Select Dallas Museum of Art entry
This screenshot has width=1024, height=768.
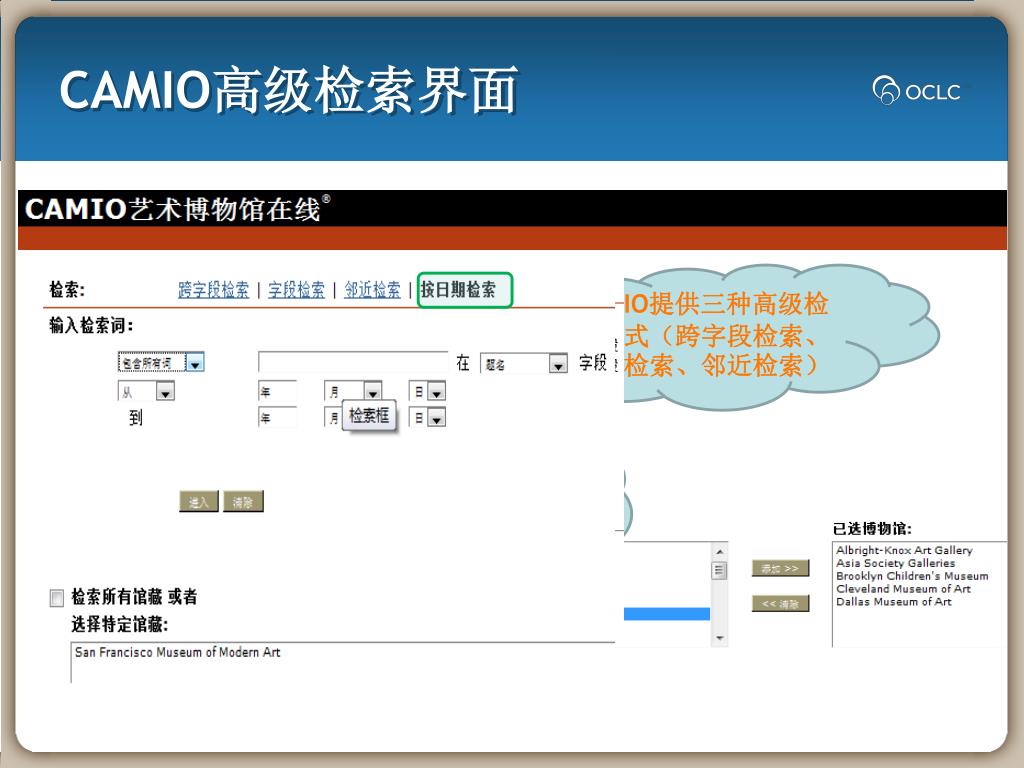pyautogui.click(x=893, y=601)
